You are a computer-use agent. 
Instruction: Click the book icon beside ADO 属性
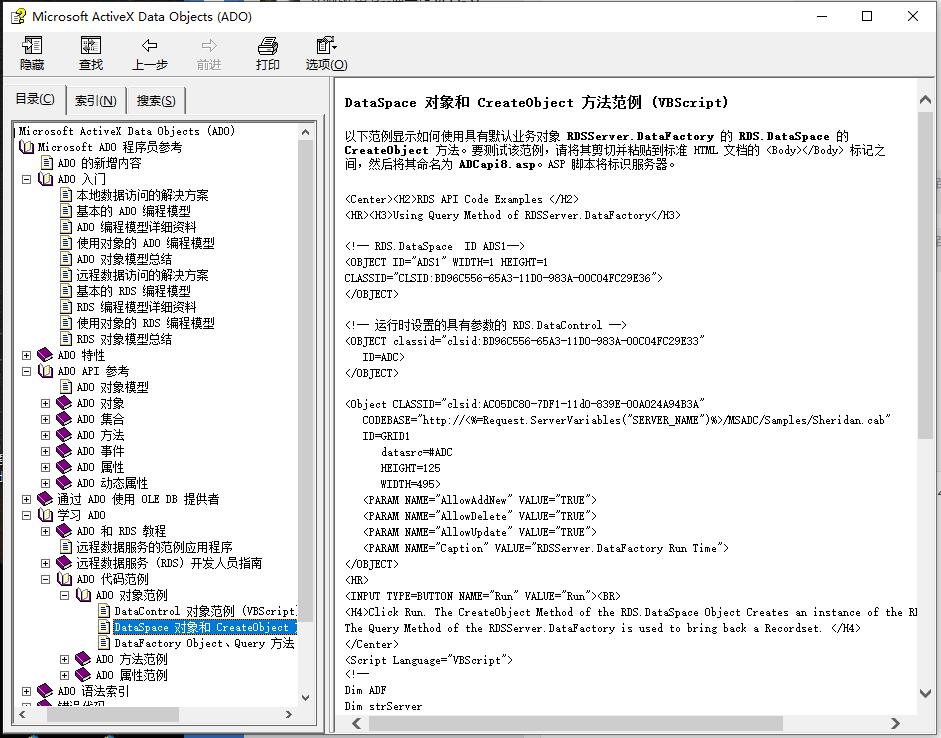(x=64, y=467)
